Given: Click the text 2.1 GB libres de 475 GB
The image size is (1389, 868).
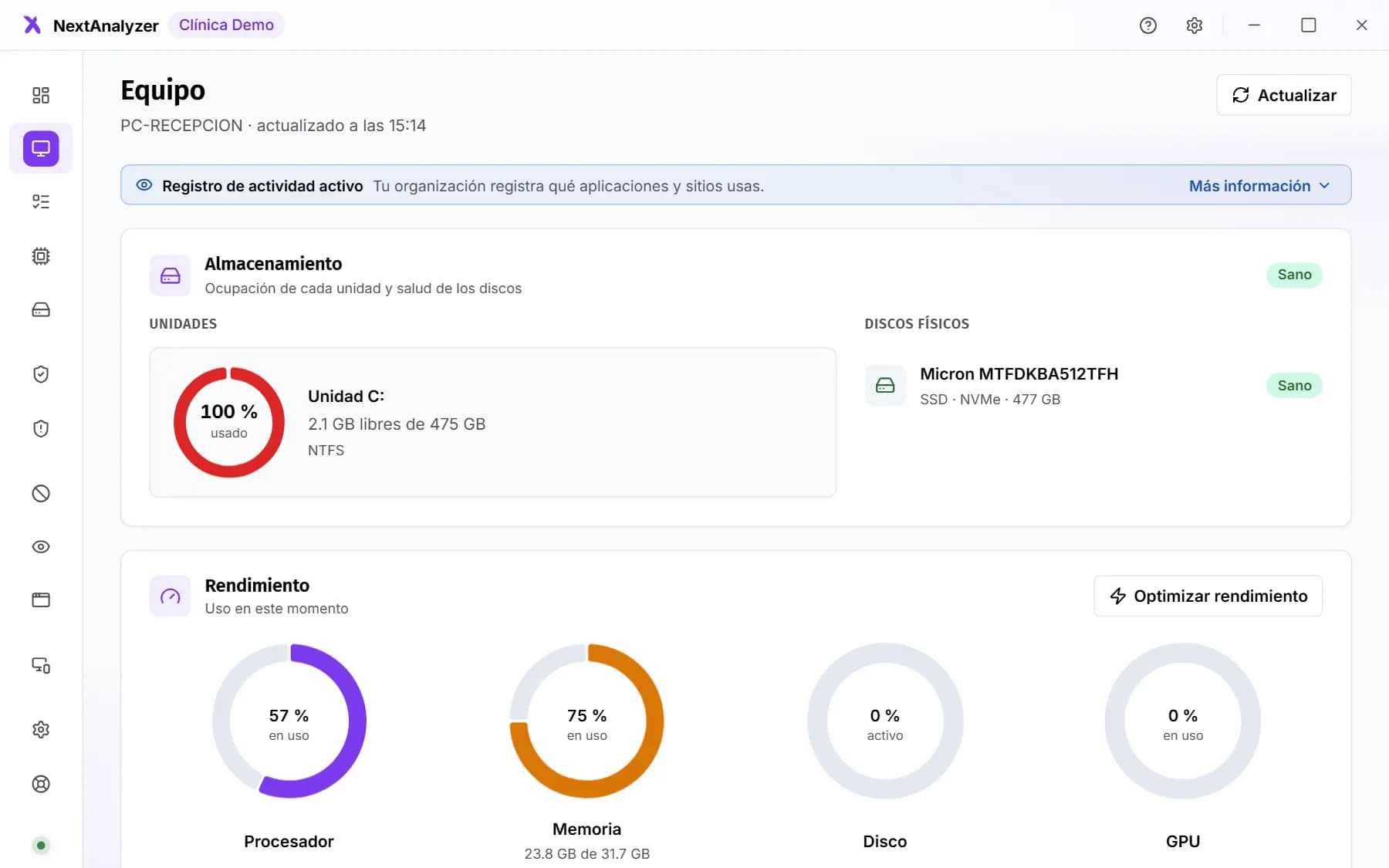Looking at the screenshot, I should [x=397, y=424].
